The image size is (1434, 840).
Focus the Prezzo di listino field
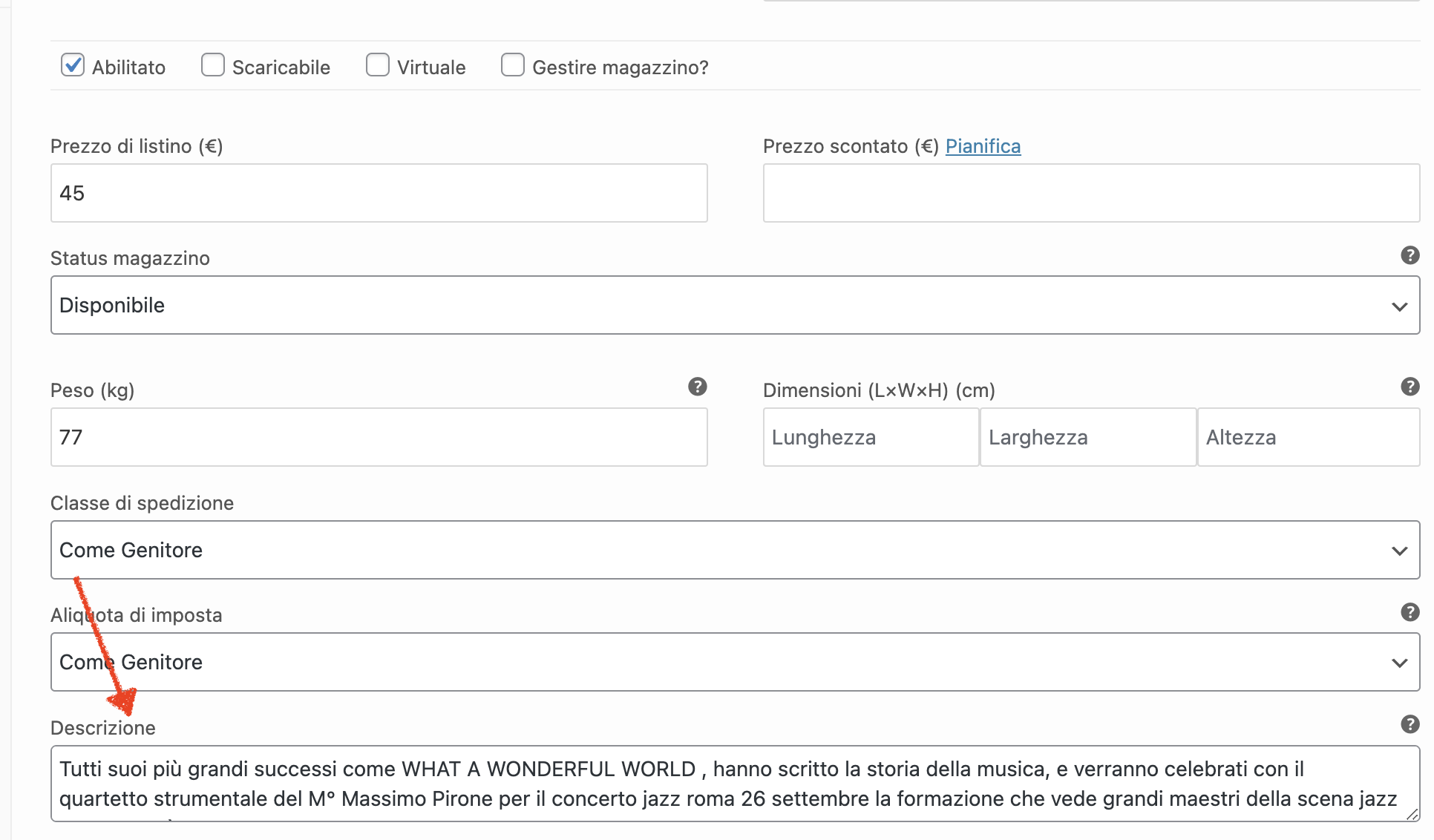(x=379, y=193)
